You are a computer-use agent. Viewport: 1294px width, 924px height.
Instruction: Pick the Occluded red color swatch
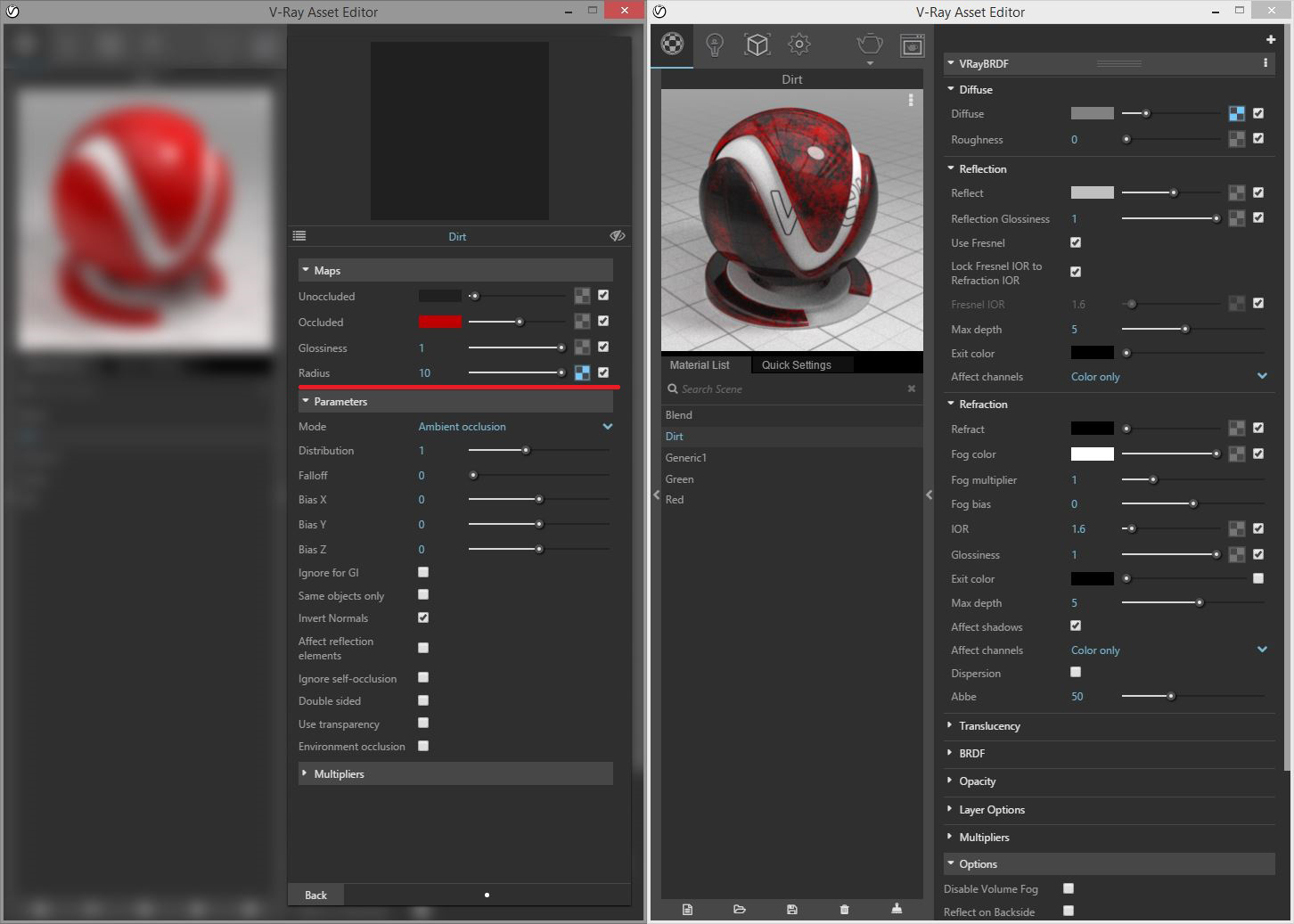440,322
